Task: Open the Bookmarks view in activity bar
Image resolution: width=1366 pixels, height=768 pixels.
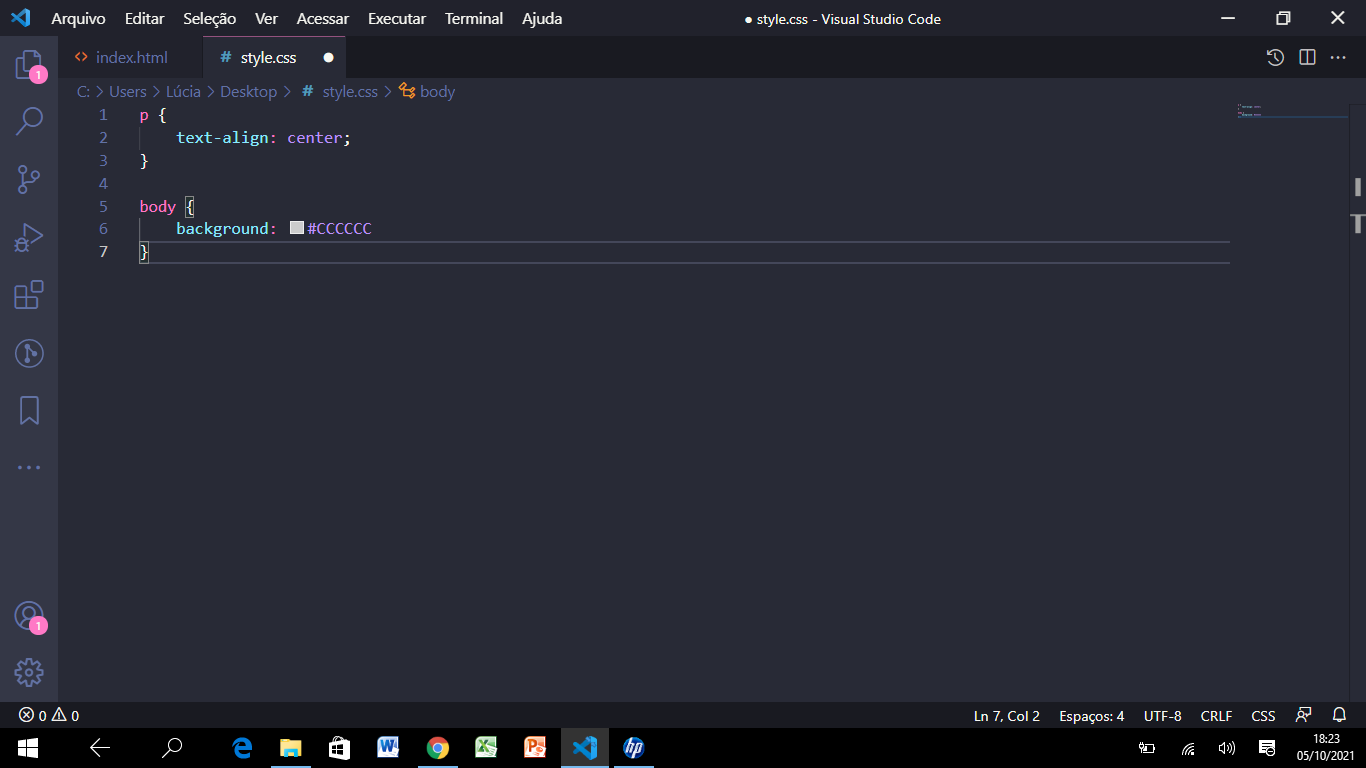Action: point(29,410)
